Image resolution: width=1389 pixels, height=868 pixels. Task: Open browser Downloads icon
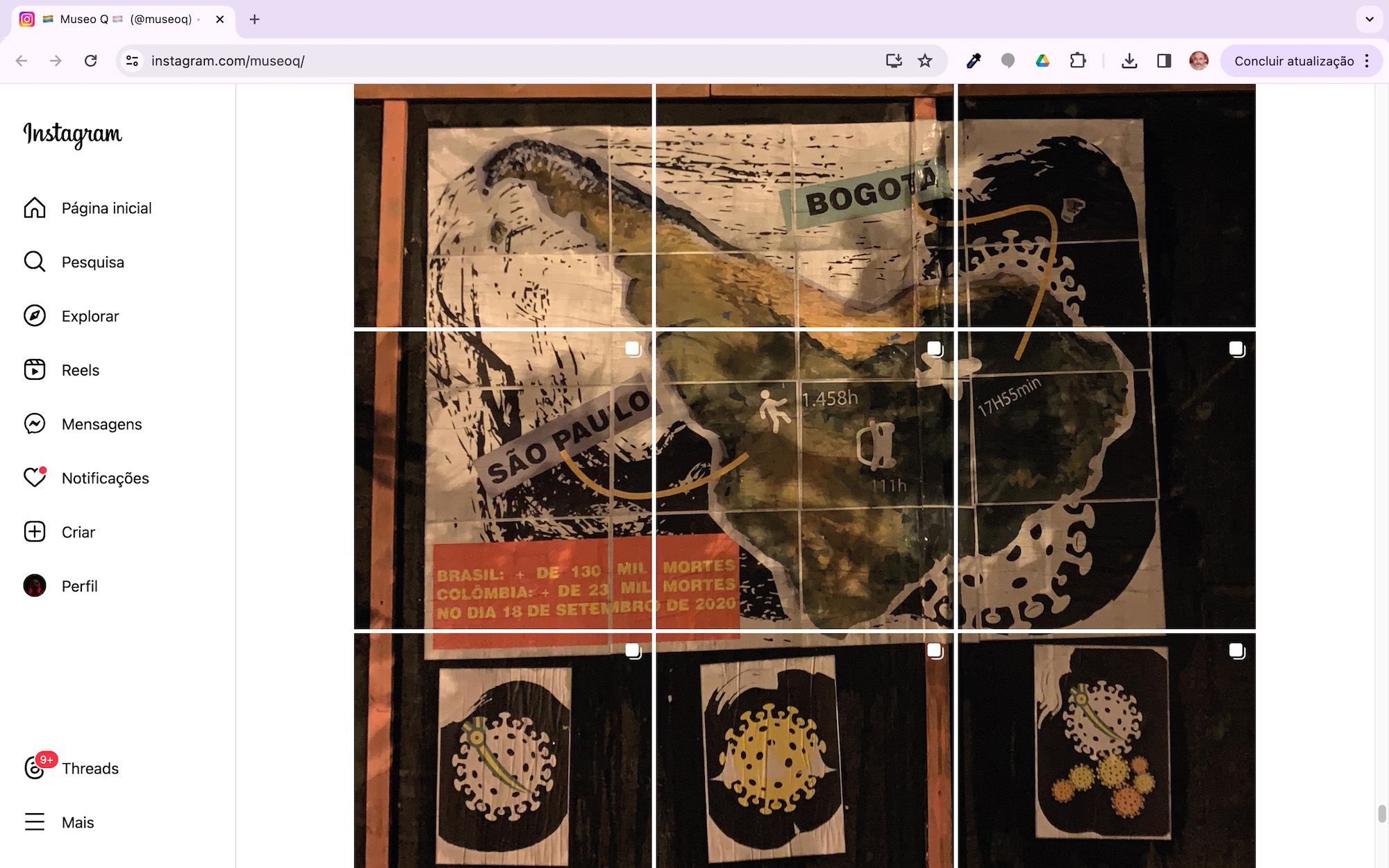pyautogui.click(x=1129, y=61)
